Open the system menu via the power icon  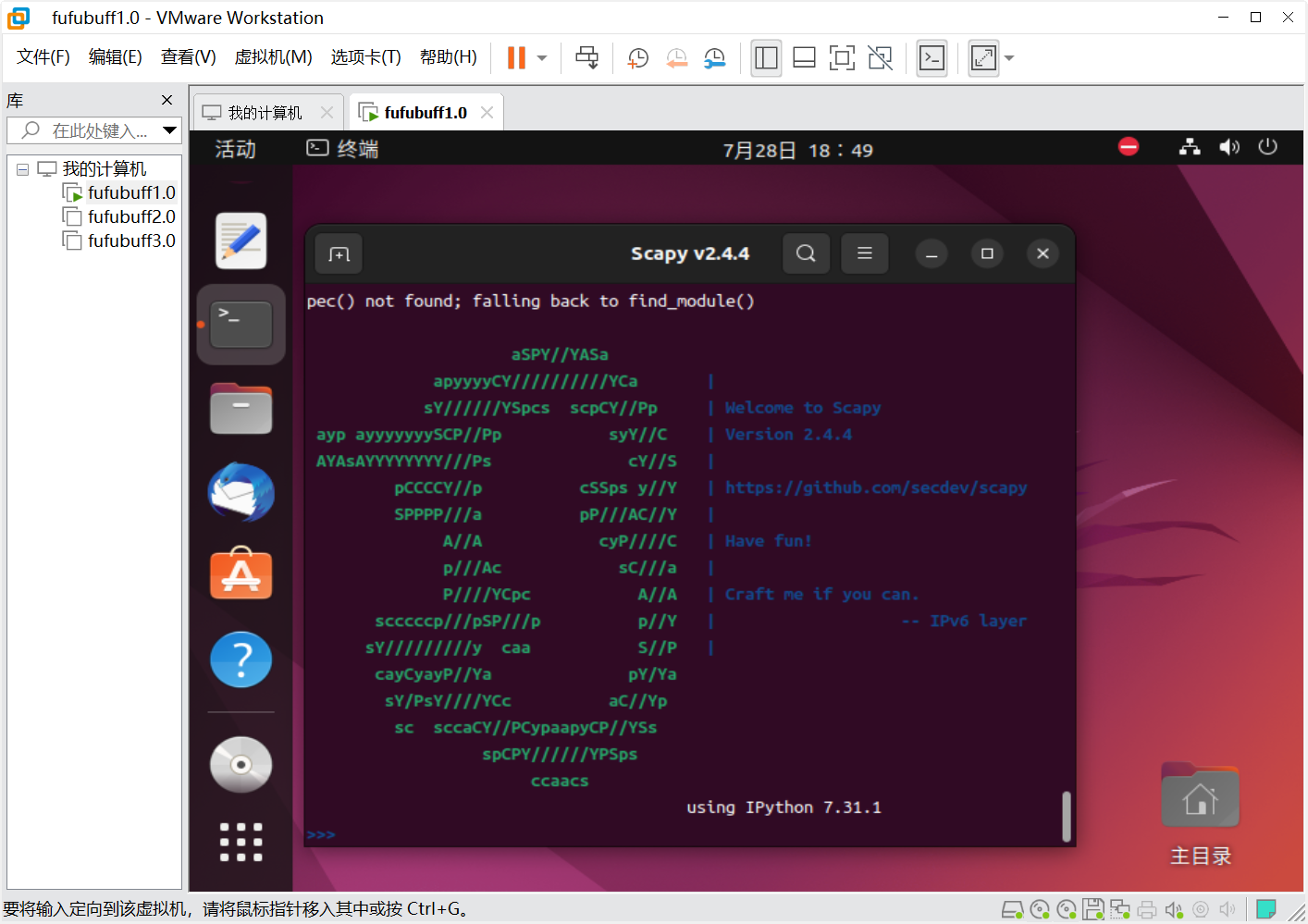pyautogui.click(x=1267, y=147)
